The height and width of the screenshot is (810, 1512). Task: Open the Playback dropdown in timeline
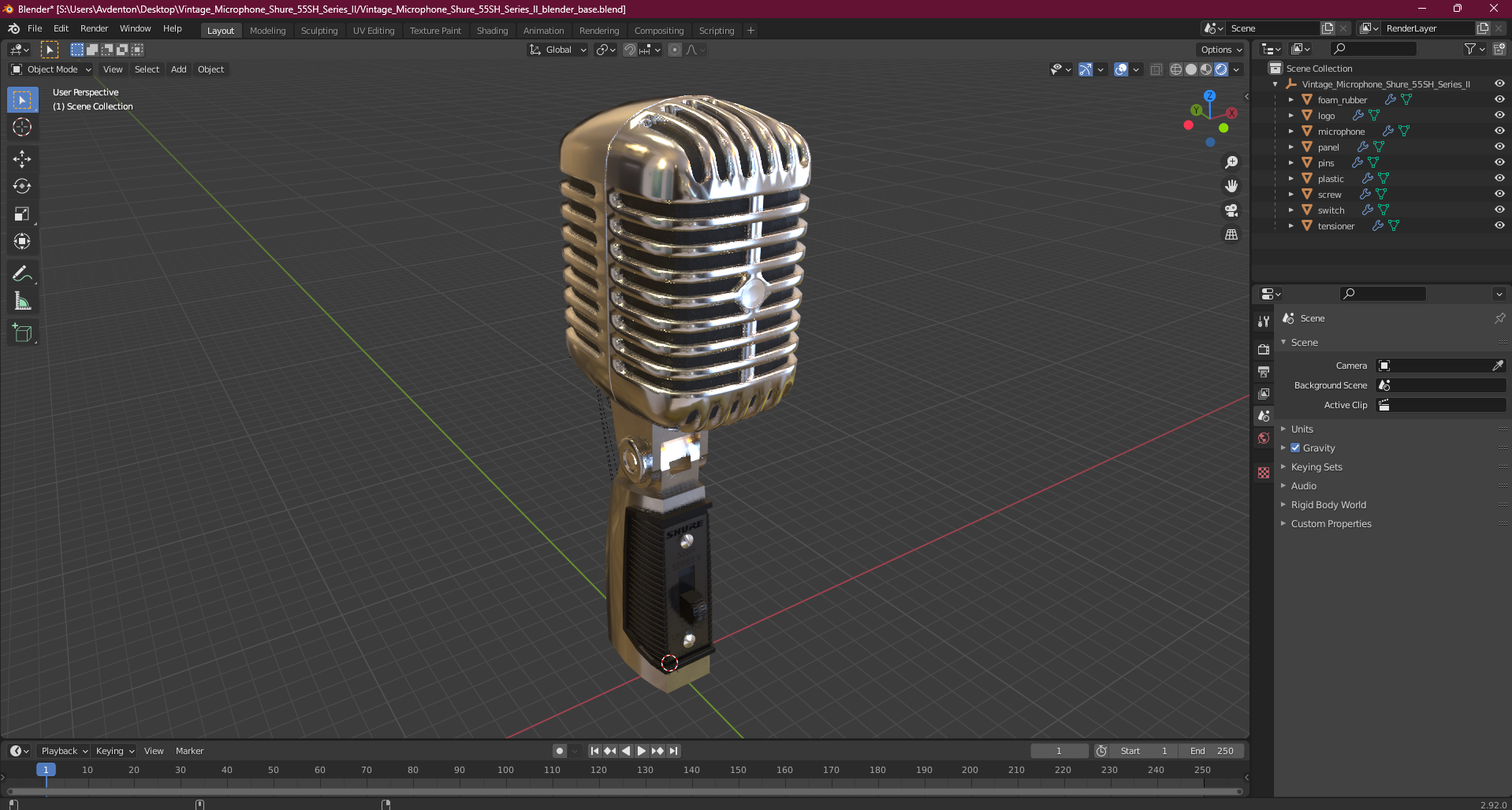pyautogui.click(x=65, y=751)
